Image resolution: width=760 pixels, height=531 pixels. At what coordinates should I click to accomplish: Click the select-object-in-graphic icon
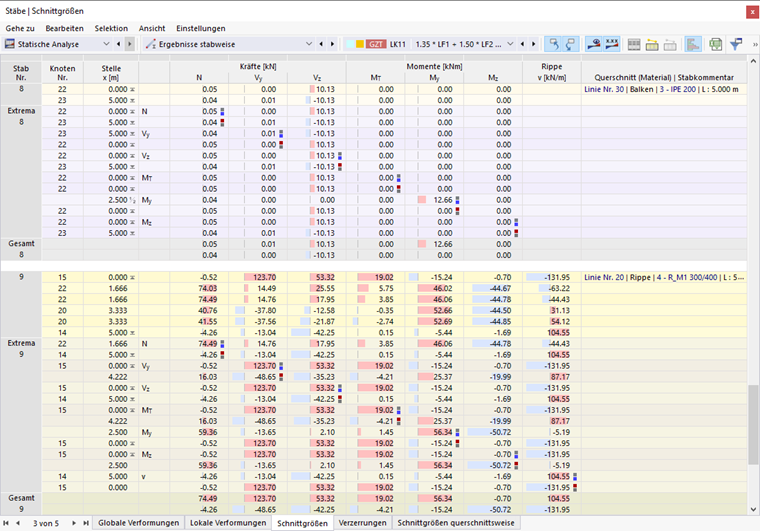[553, 44]
